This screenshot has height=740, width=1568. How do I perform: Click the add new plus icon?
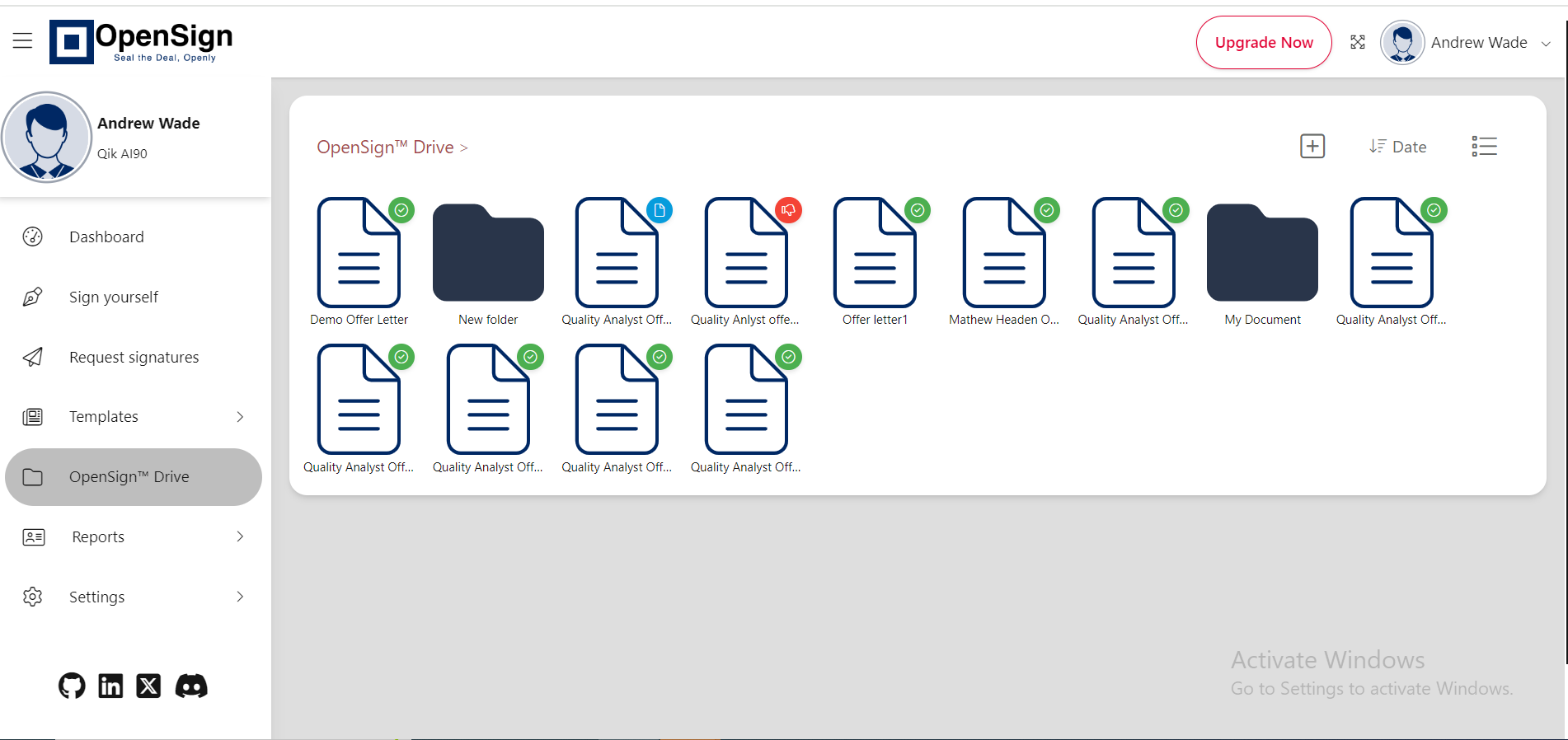(x=1312, y=147)
